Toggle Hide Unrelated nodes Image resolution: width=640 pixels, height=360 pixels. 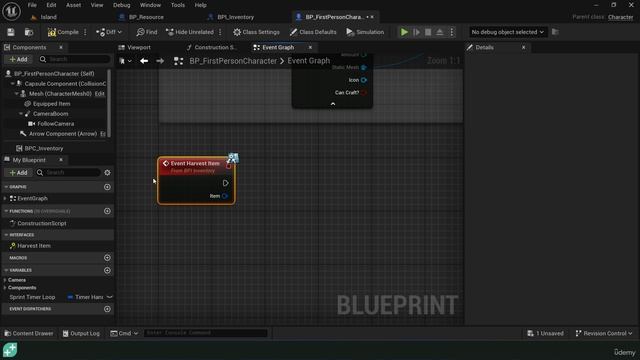point(190,32)
